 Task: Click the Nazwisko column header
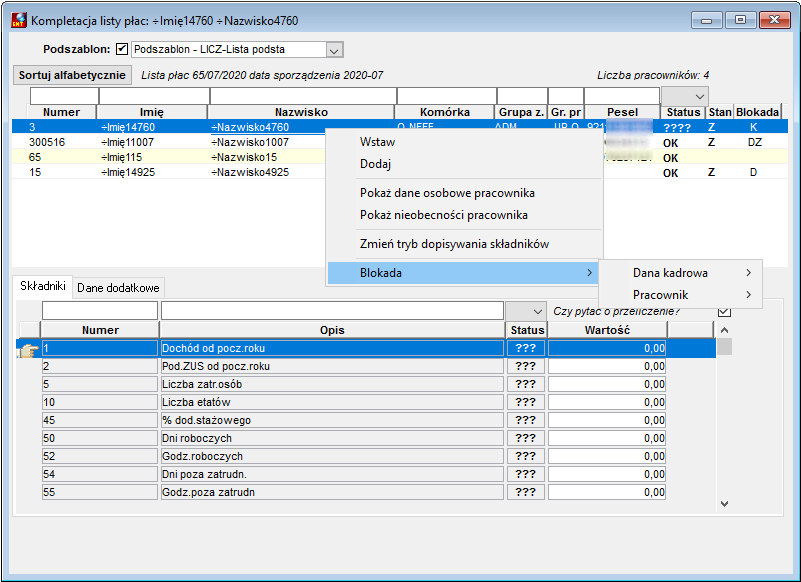tap(301, 112)
